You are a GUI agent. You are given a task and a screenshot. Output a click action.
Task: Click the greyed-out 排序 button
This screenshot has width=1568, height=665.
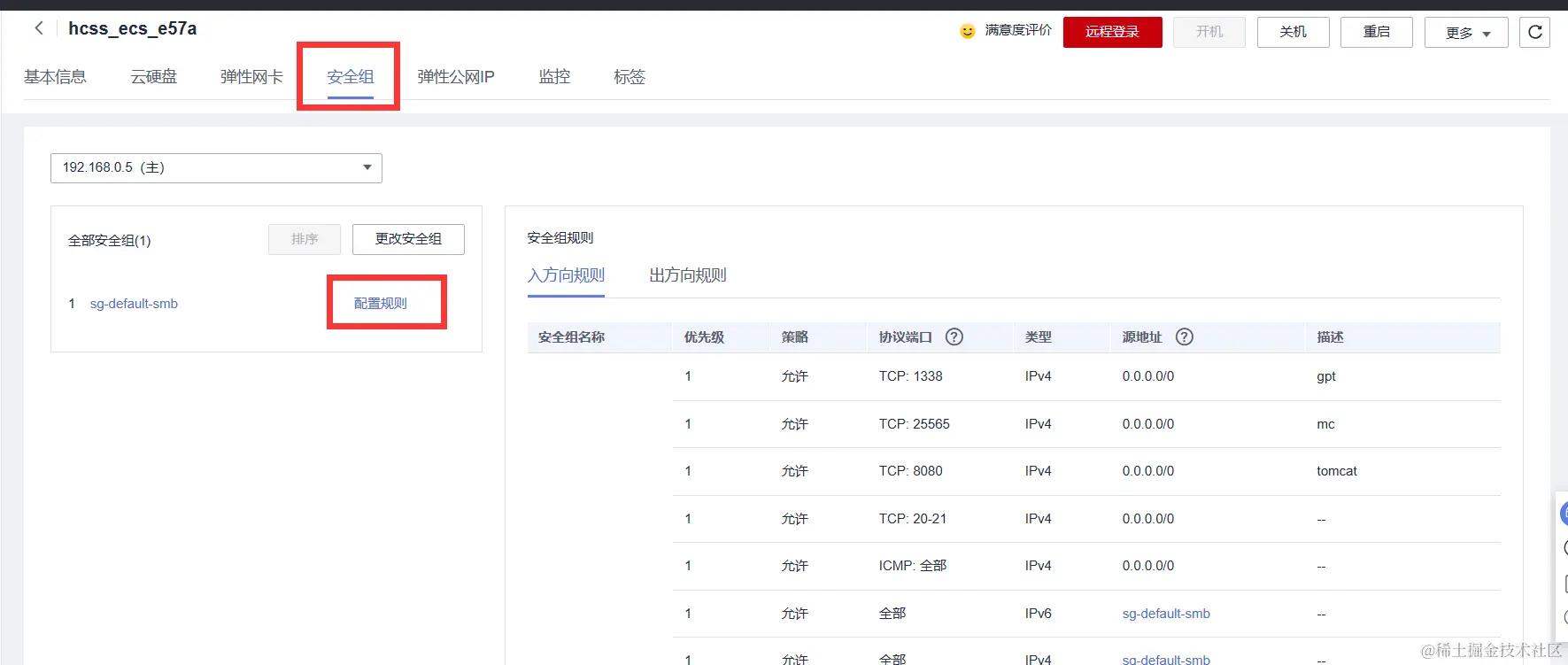point(305,239)
